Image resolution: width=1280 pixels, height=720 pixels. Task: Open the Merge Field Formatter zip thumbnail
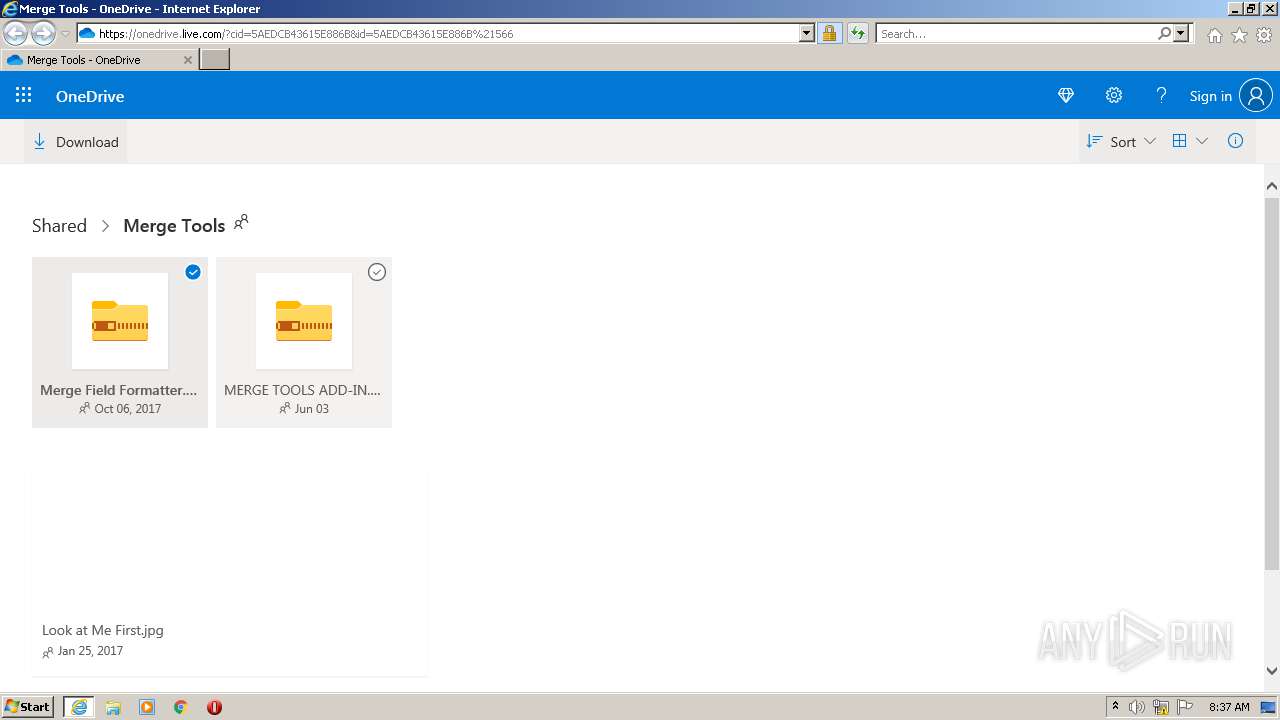[120, 321]
